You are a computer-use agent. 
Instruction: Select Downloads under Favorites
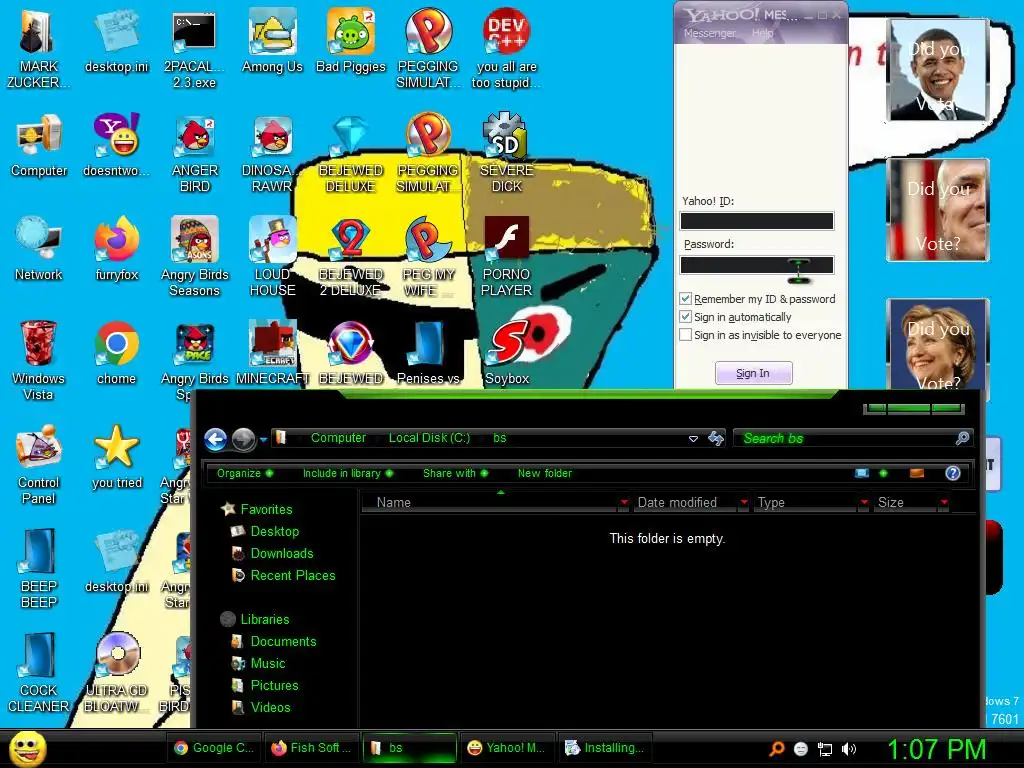(x=281, y=554)
